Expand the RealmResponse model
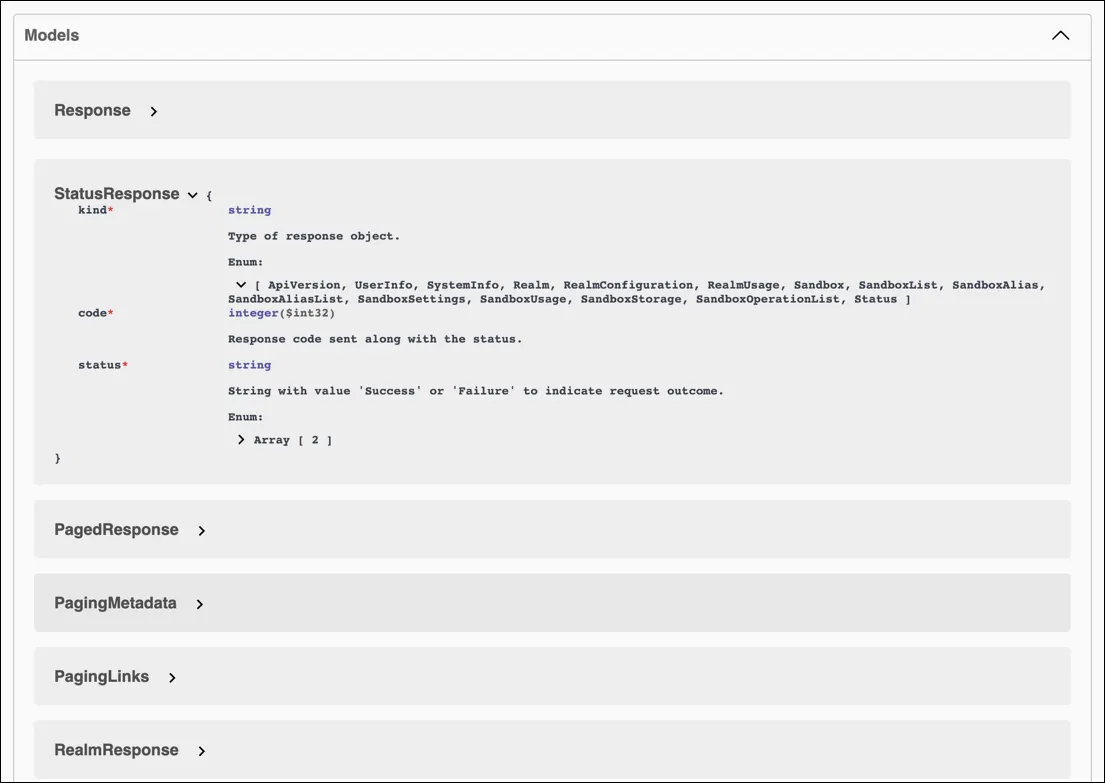Screen dimensions: 1105x783 (201, 750)
